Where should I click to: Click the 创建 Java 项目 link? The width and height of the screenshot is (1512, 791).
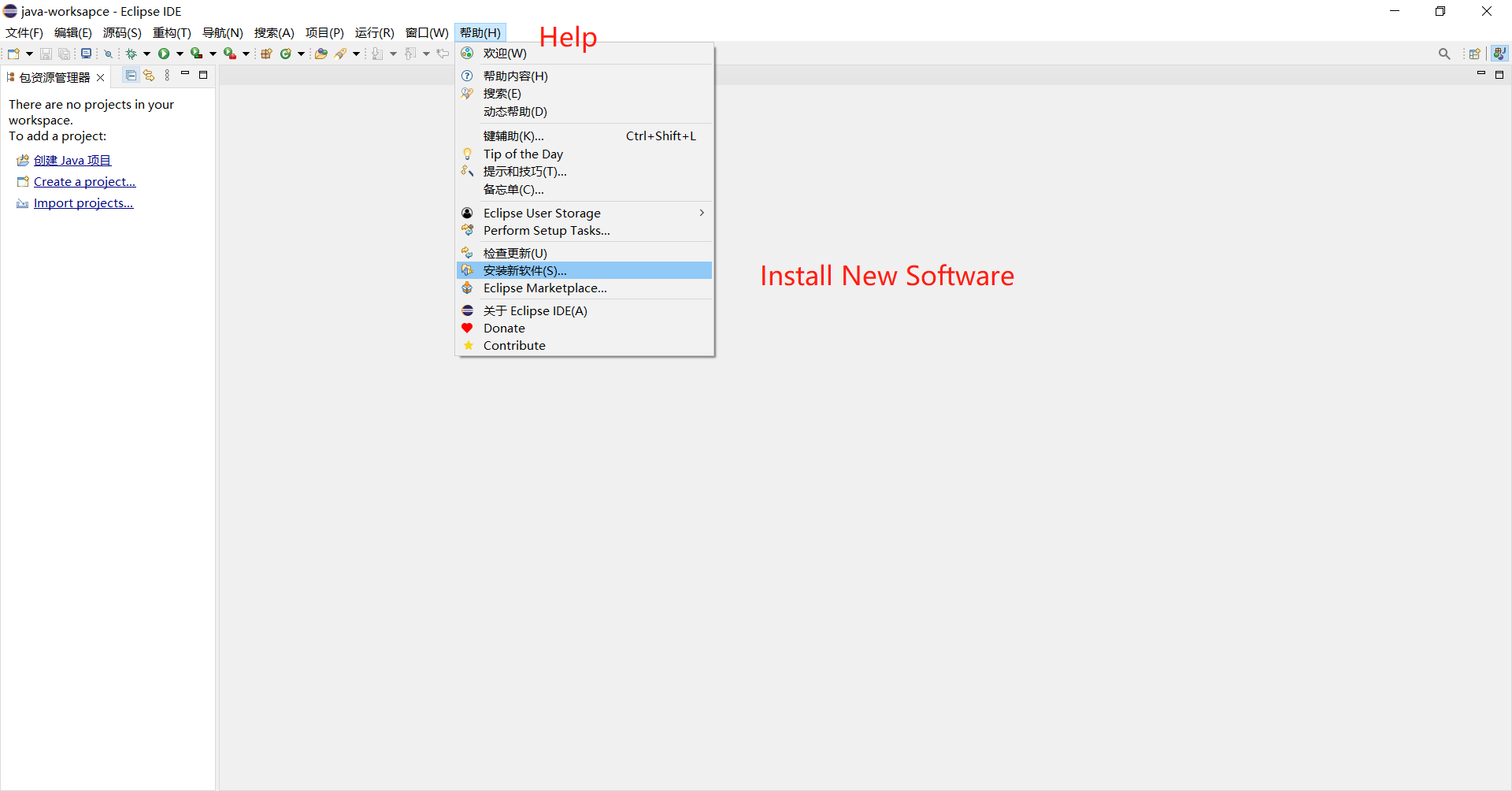[x=72, y=160]
